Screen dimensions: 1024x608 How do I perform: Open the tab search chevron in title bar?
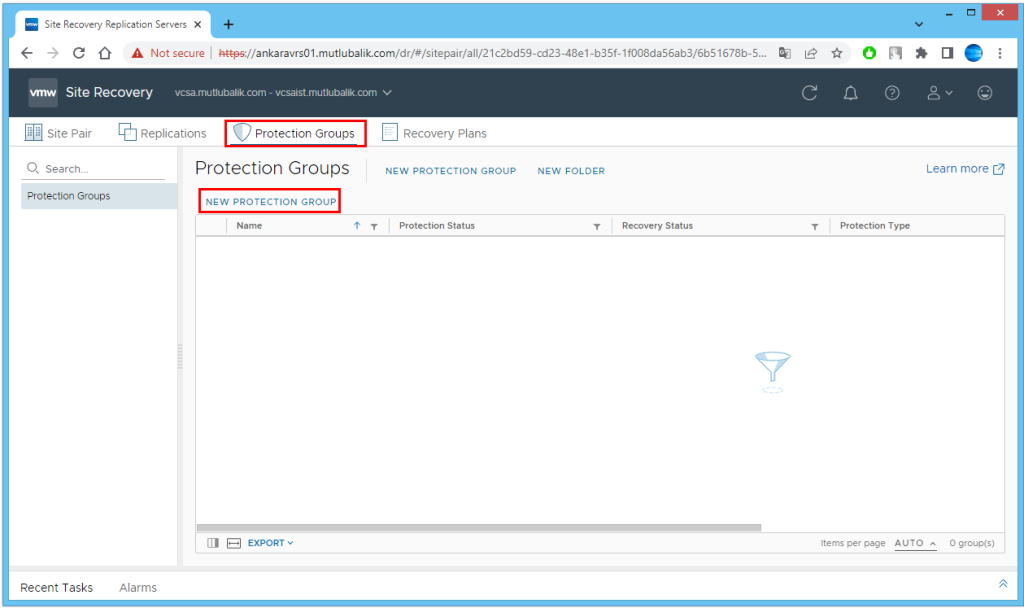[918, 25]
